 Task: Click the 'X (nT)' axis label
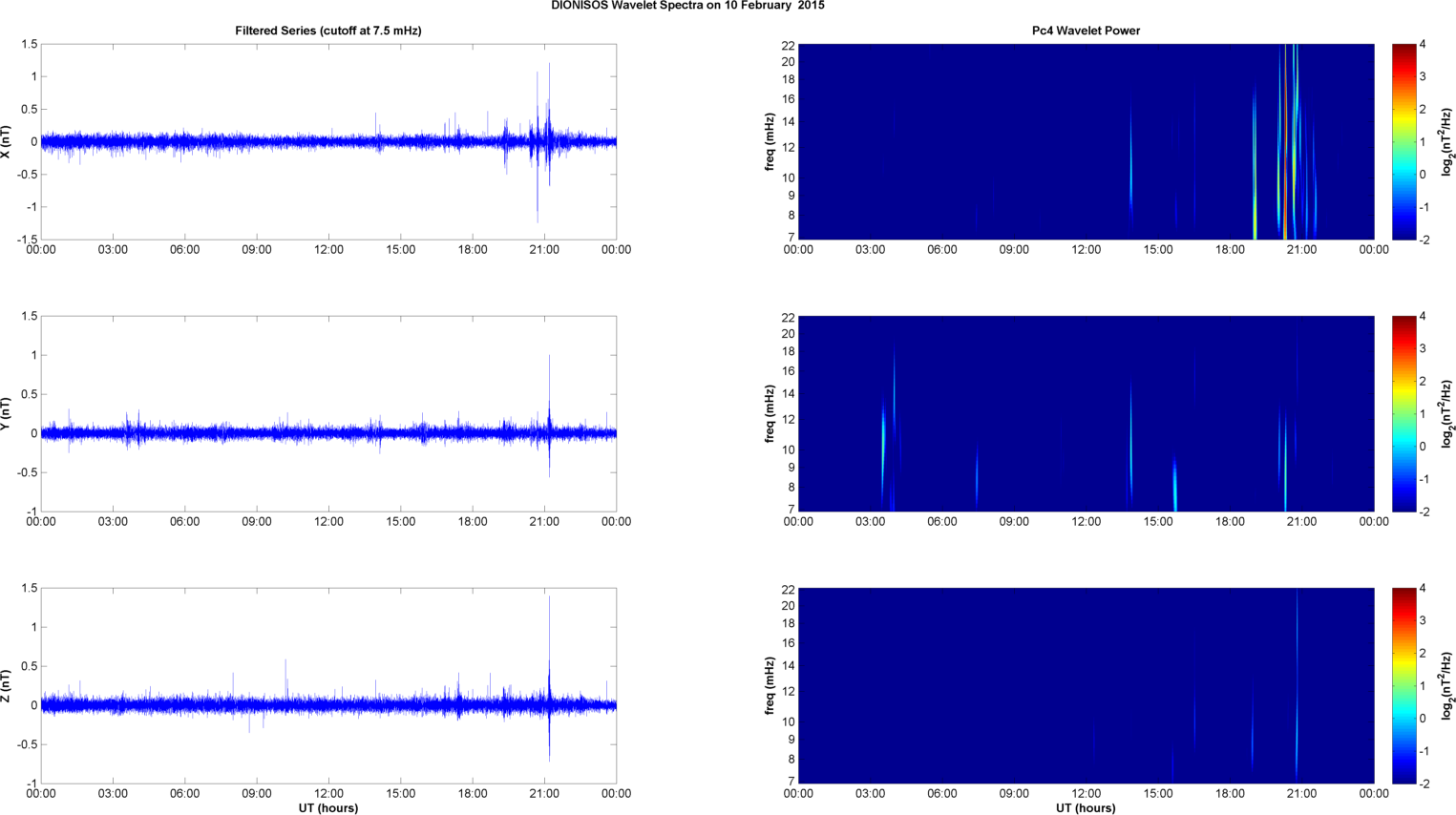point(7,141)
